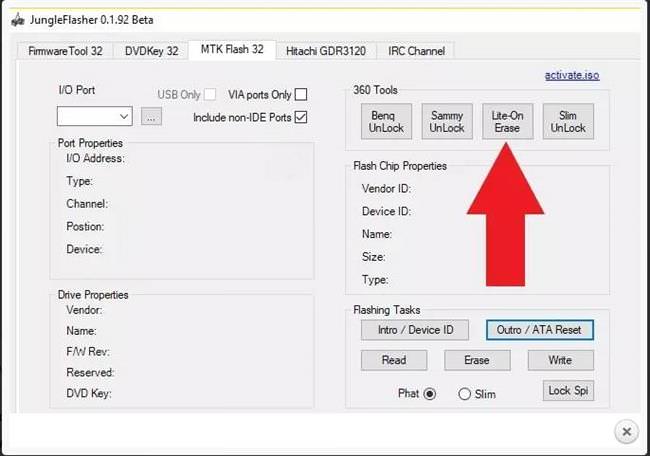This screenshot has height=456, width=650.
Task: Open the IRC Channel tab
Action: click(416, 51)
